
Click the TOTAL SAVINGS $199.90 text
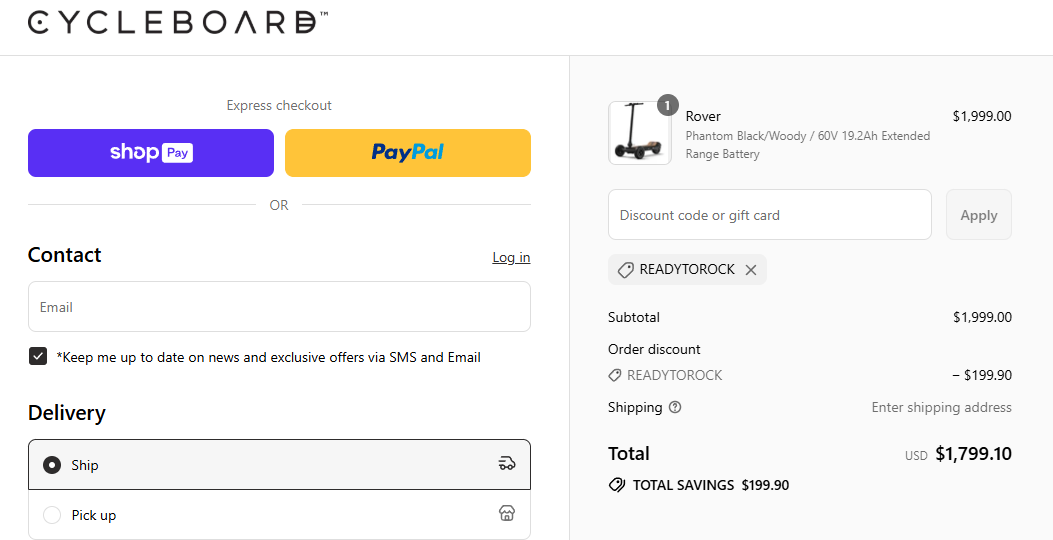coord(711,485)
